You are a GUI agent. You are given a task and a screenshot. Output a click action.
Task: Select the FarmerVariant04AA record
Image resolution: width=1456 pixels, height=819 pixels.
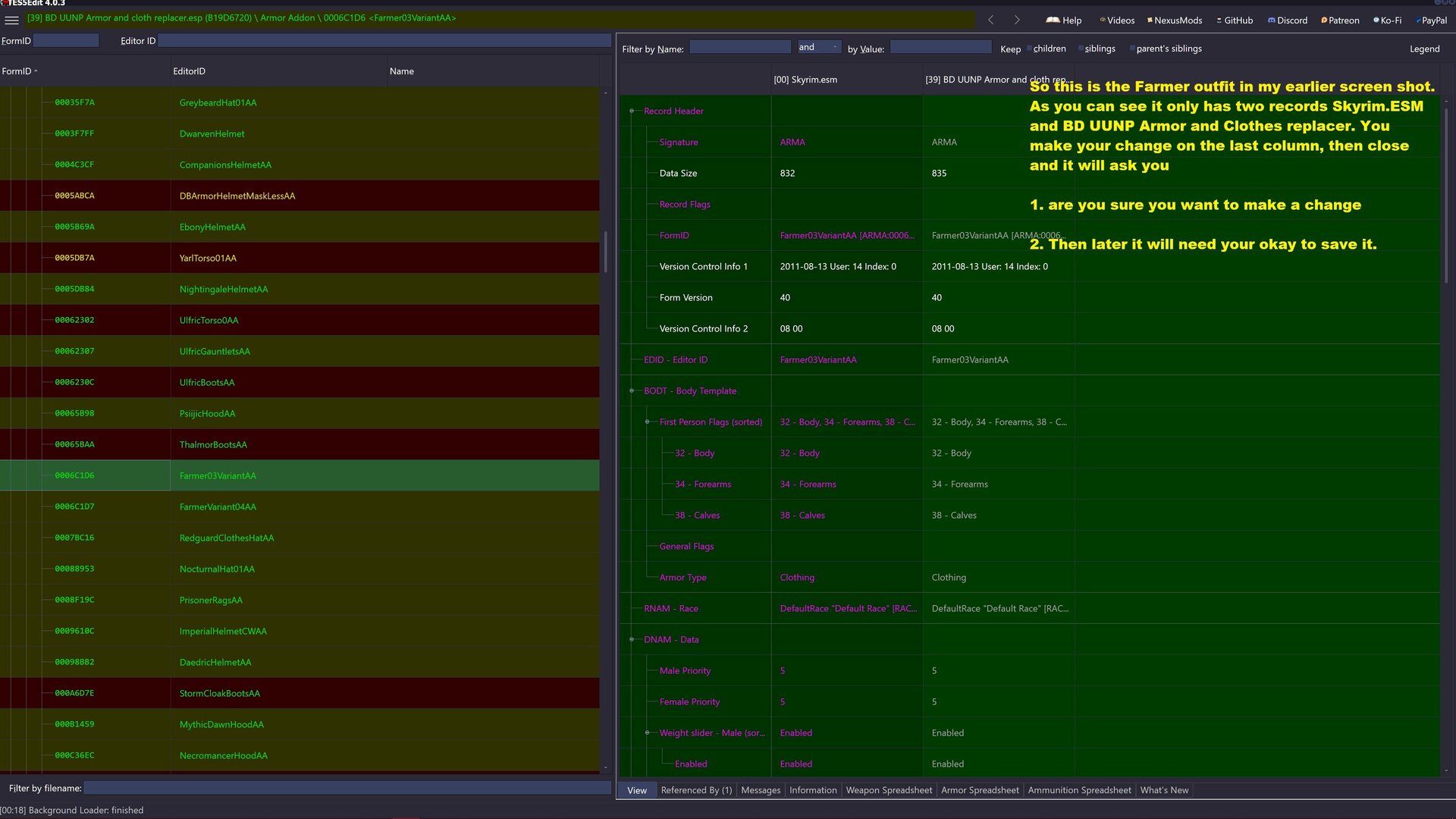pyautogui.click(x=300, y=507)
